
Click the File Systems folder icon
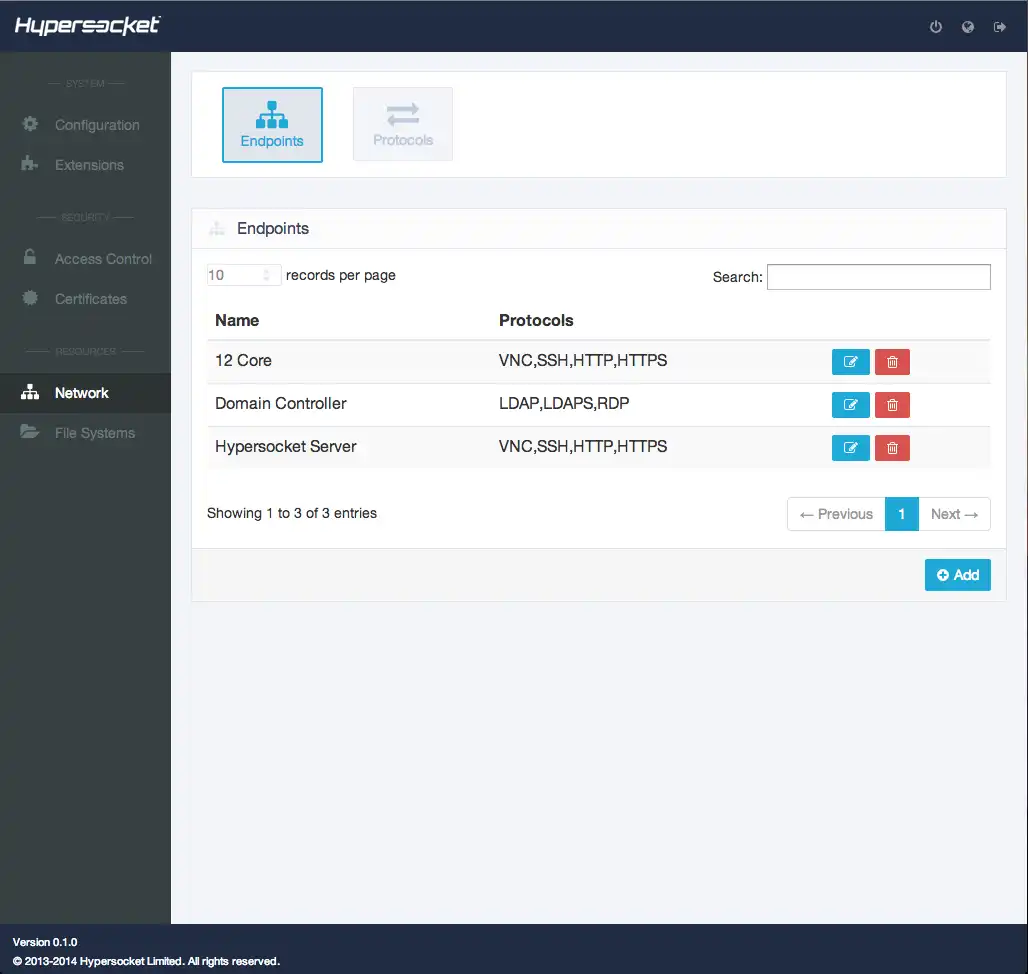[x=30, y=431]
